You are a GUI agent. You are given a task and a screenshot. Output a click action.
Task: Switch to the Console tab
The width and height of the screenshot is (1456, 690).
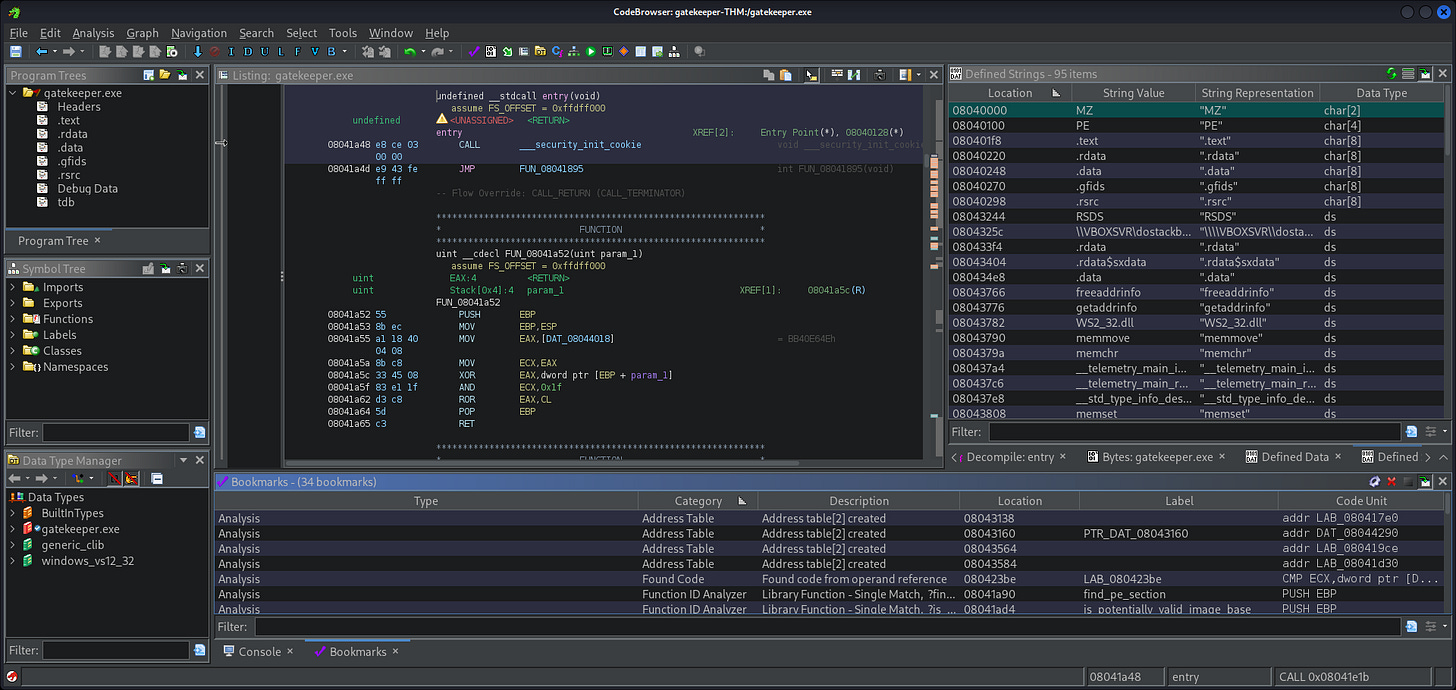click(x=259, y=651)
